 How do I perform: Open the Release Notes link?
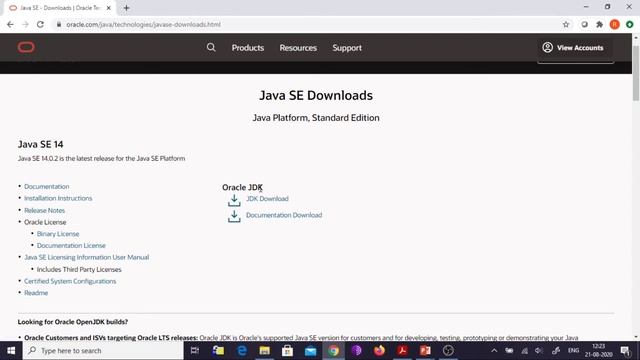coord(44,211)
